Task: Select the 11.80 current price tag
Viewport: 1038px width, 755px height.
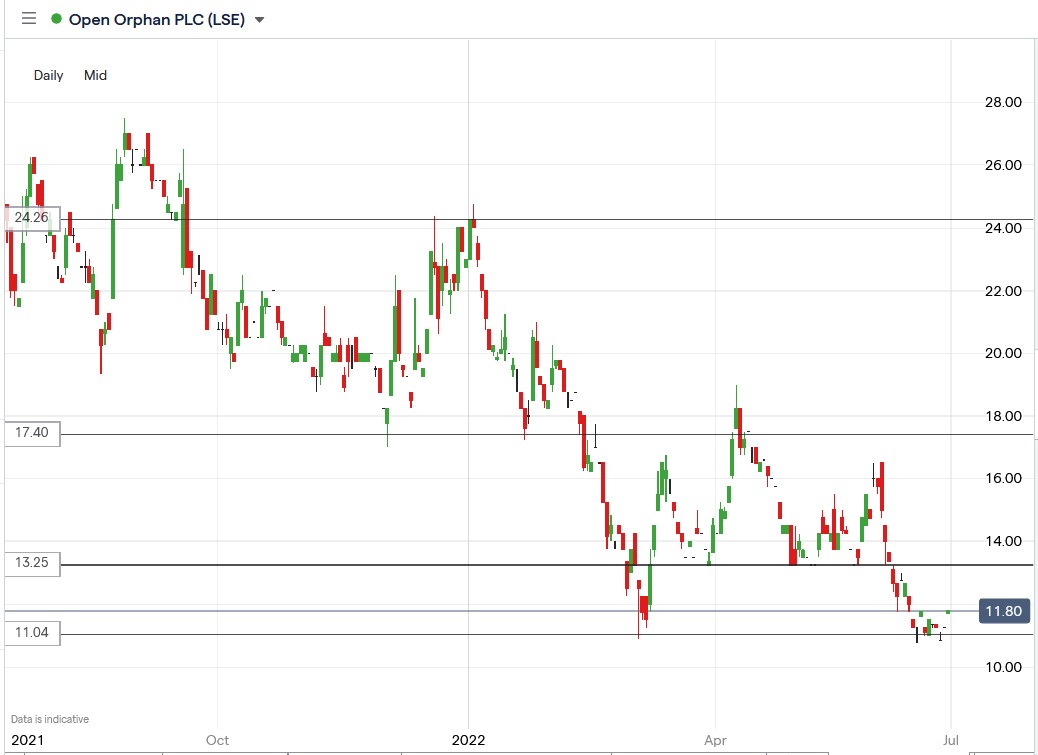Action: coord(1005,611)
